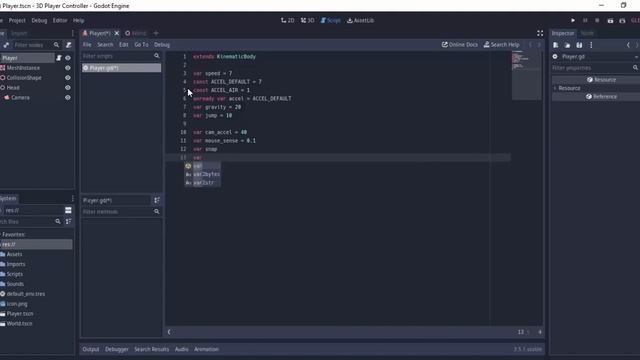Toggle visibility of MeshInstance node
The height and width of the screenshot is (360, 640).
click(x=68, y=68)
